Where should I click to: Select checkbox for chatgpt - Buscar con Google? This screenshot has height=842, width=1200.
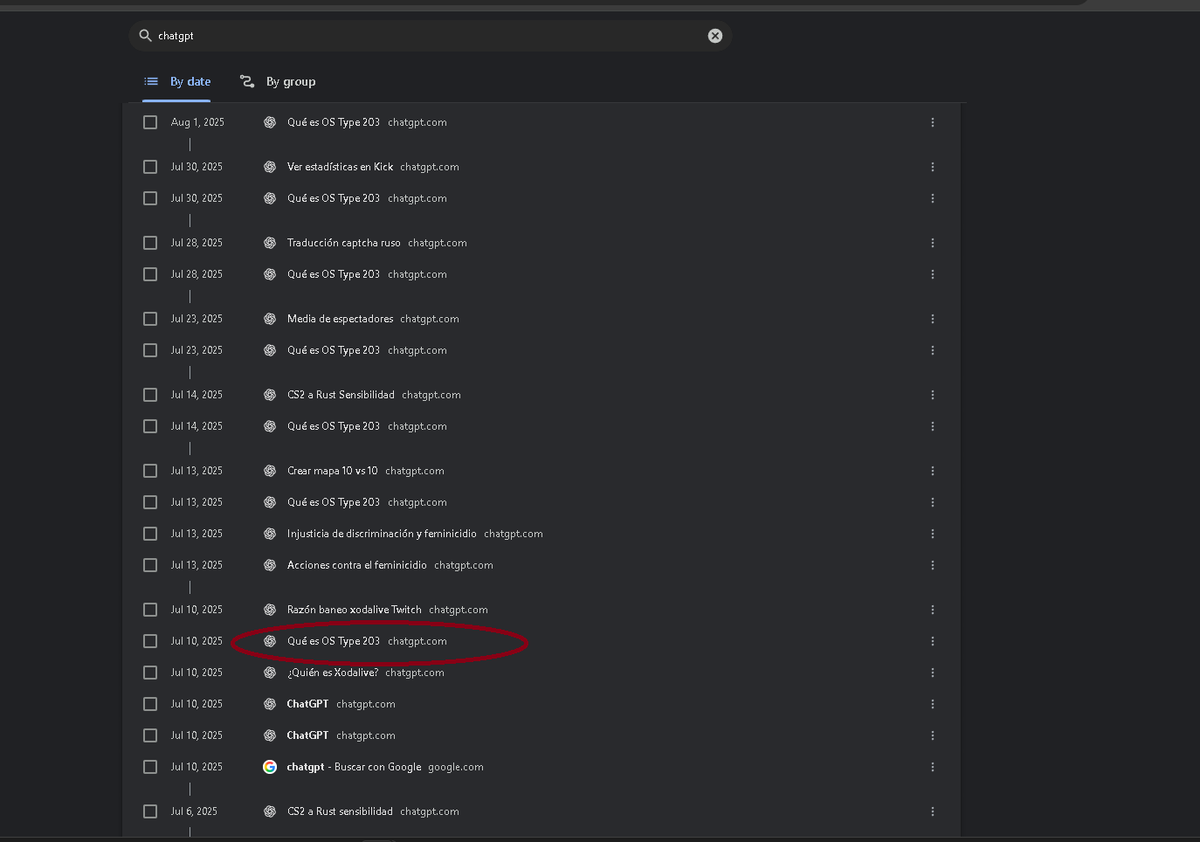coord(150,767)
